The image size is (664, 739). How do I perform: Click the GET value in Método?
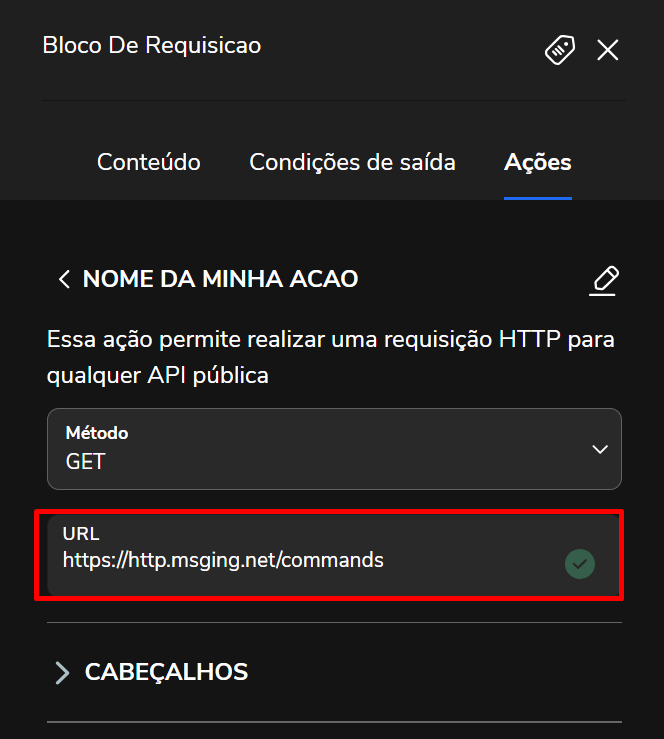(x=86, y=462)
